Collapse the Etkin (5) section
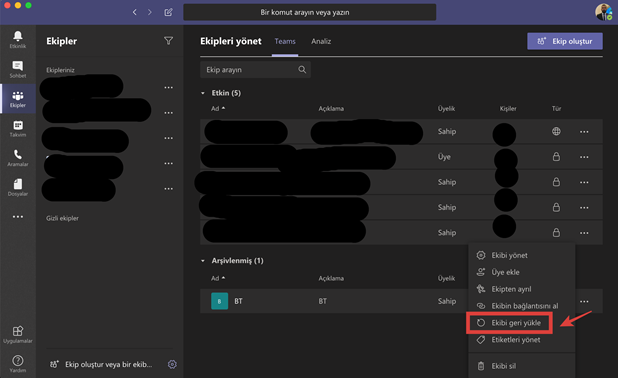 (203, 93)
